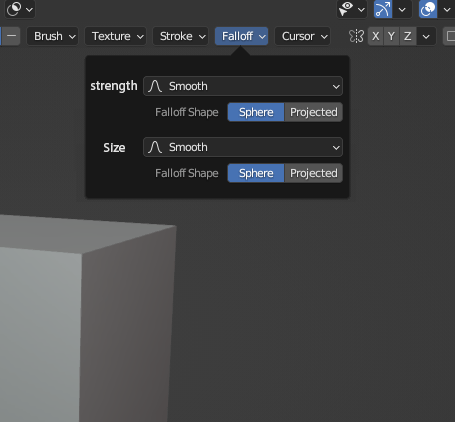Select Sphere falloff shape under Size

point(256,173)
